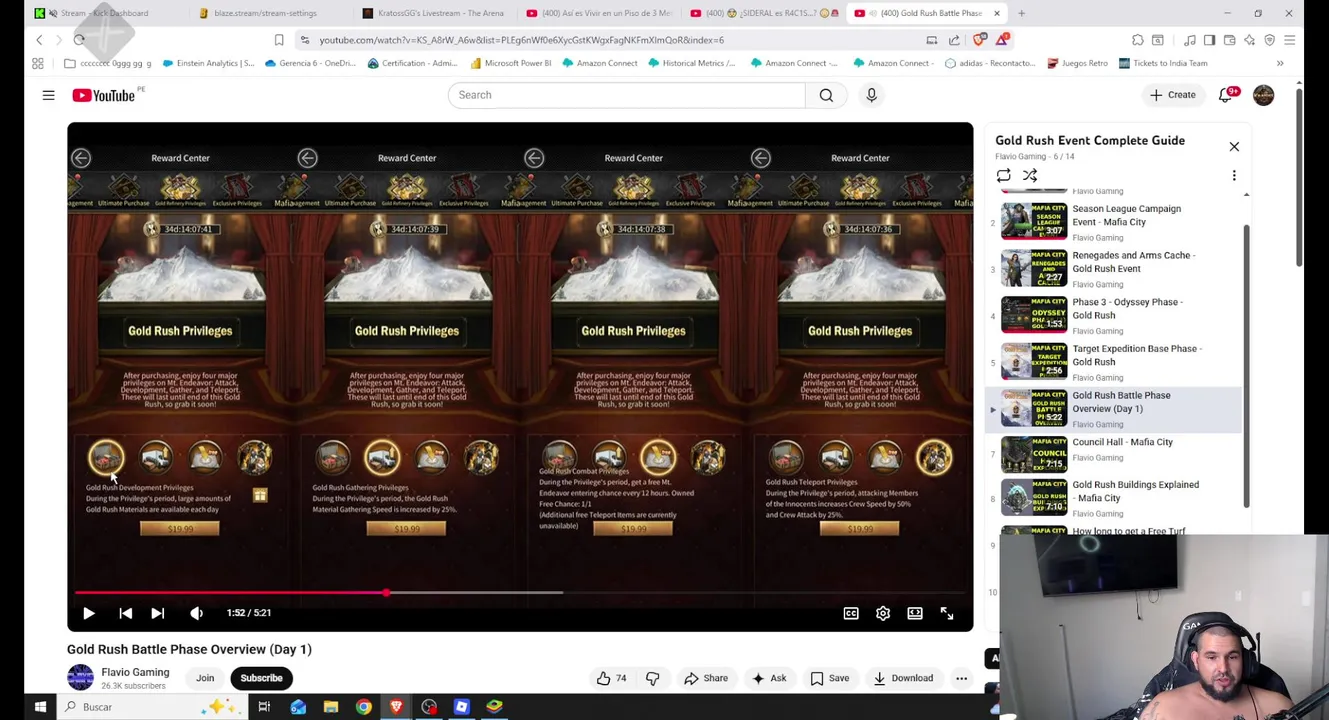The width and height of the screenshot is (1329, 720).
Task: Skip to the previous video
Action: click(x=125, y=613)
